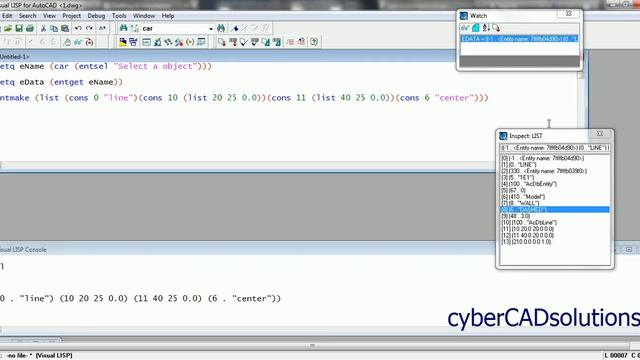Redo the last undone edit

tap(89, 28)
